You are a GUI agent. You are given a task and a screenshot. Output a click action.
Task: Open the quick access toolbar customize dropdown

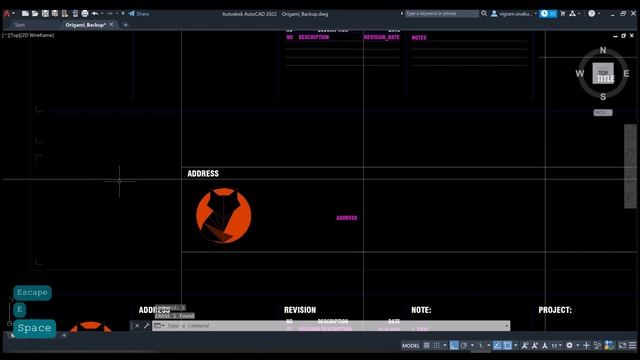123,13
